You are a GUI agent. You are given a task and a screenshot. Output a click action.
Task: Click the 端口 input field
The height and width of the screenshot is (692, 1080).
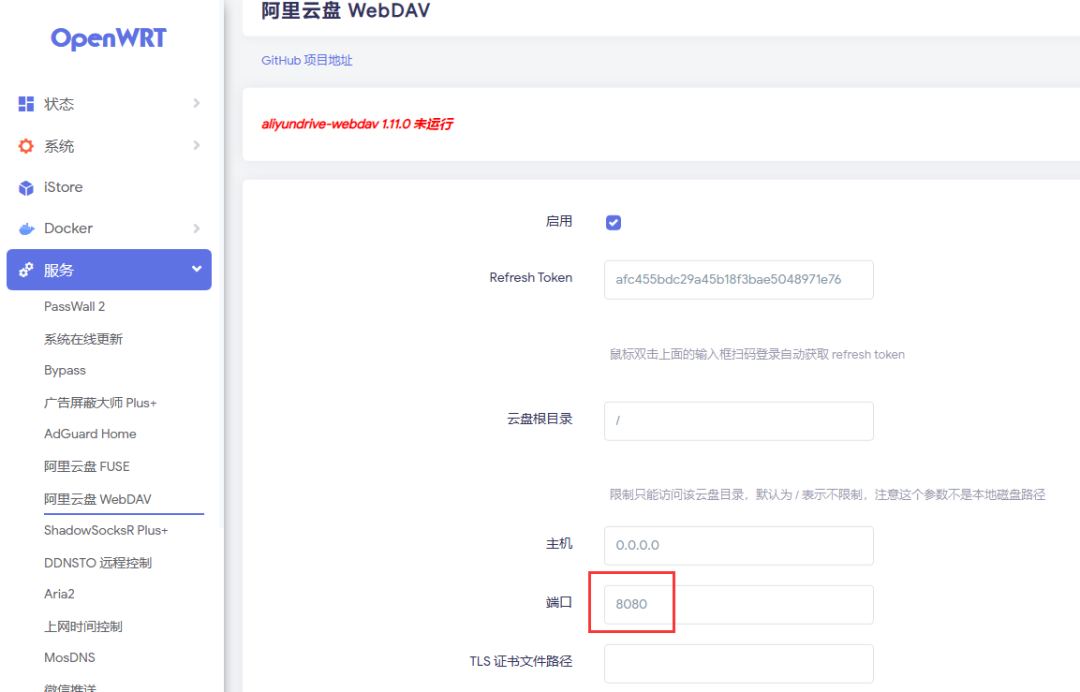tap(738, 605)
